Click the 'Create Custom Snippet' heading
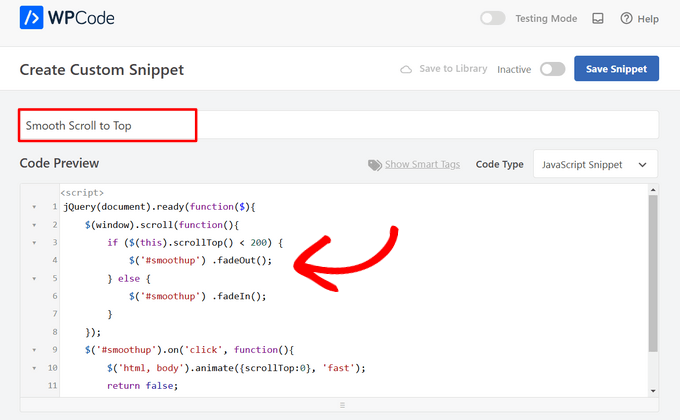Viewport: 680px width, 420px height. coord(102,70)
